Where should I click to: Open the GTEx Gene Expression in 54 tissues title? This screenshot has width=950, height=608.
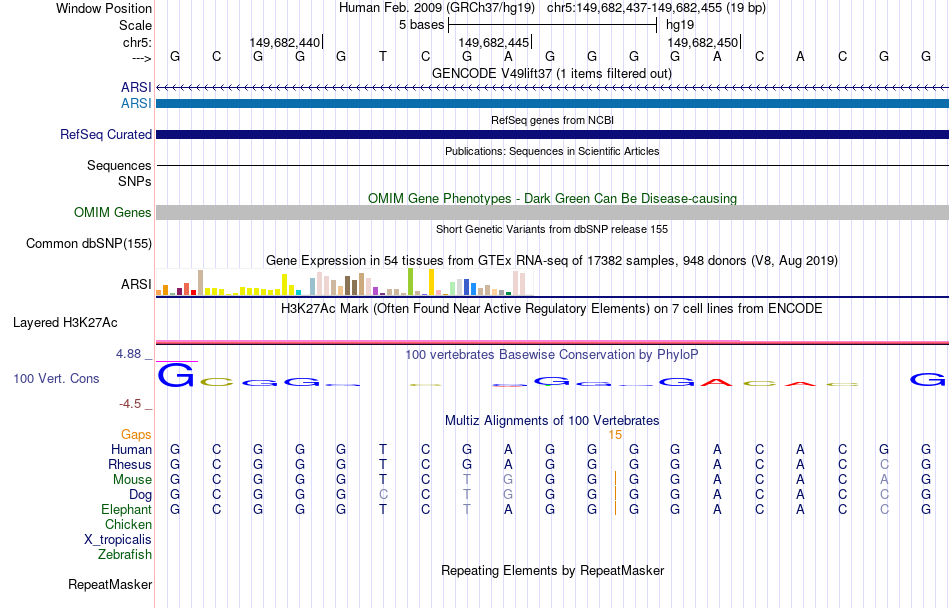(552, 260)
